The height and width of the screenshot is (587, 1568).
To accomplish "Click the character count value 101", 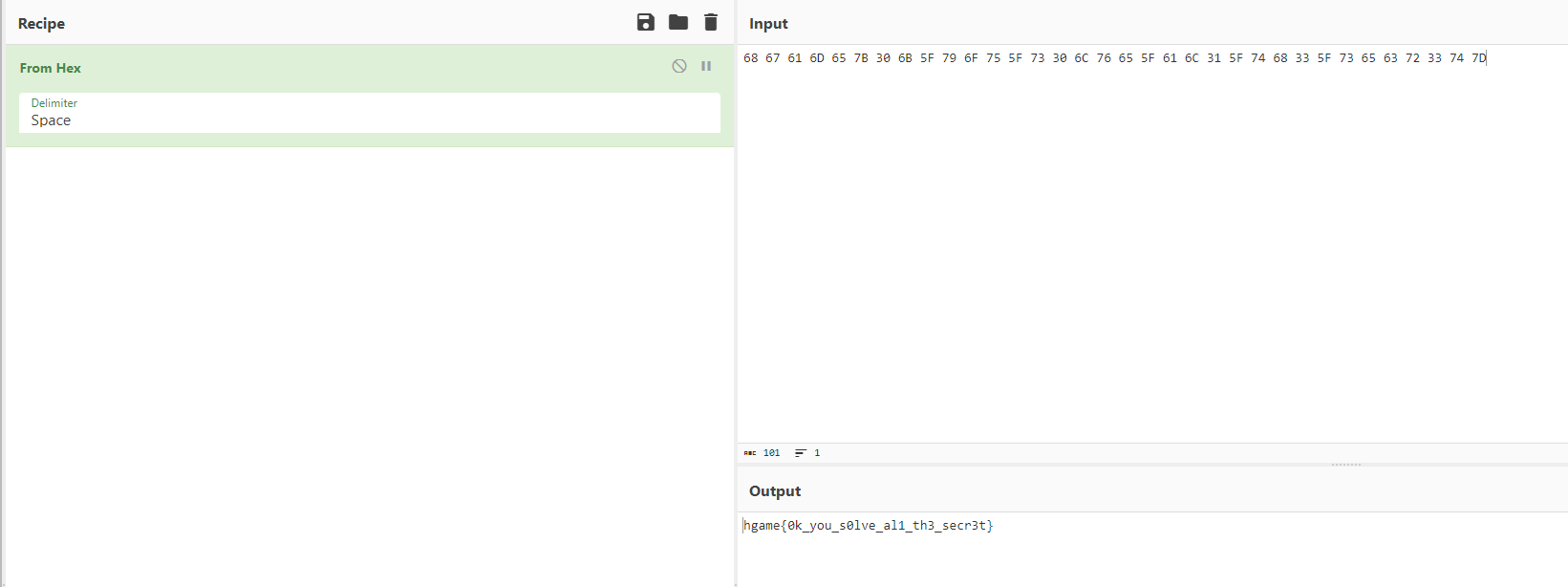I will [772, 453].
